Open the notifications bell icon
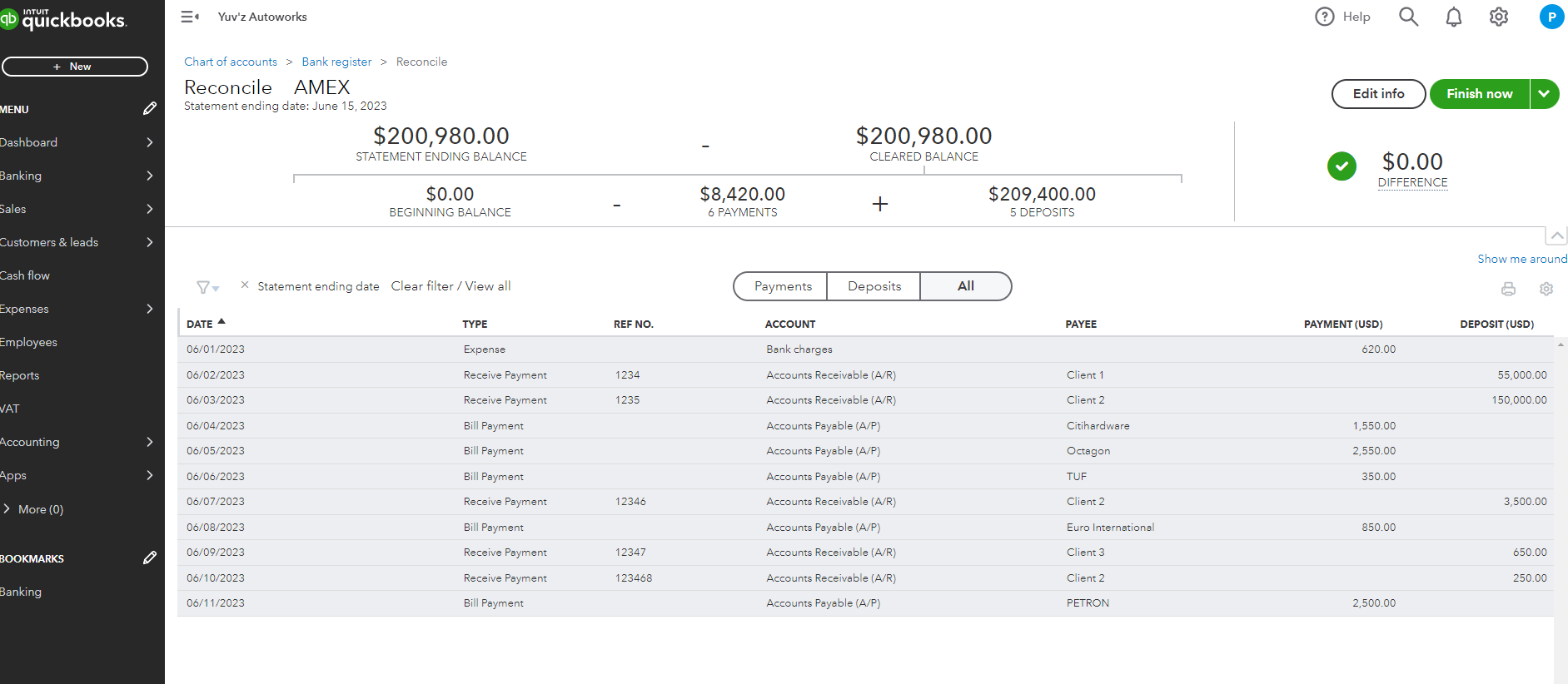 [1454, 17]
